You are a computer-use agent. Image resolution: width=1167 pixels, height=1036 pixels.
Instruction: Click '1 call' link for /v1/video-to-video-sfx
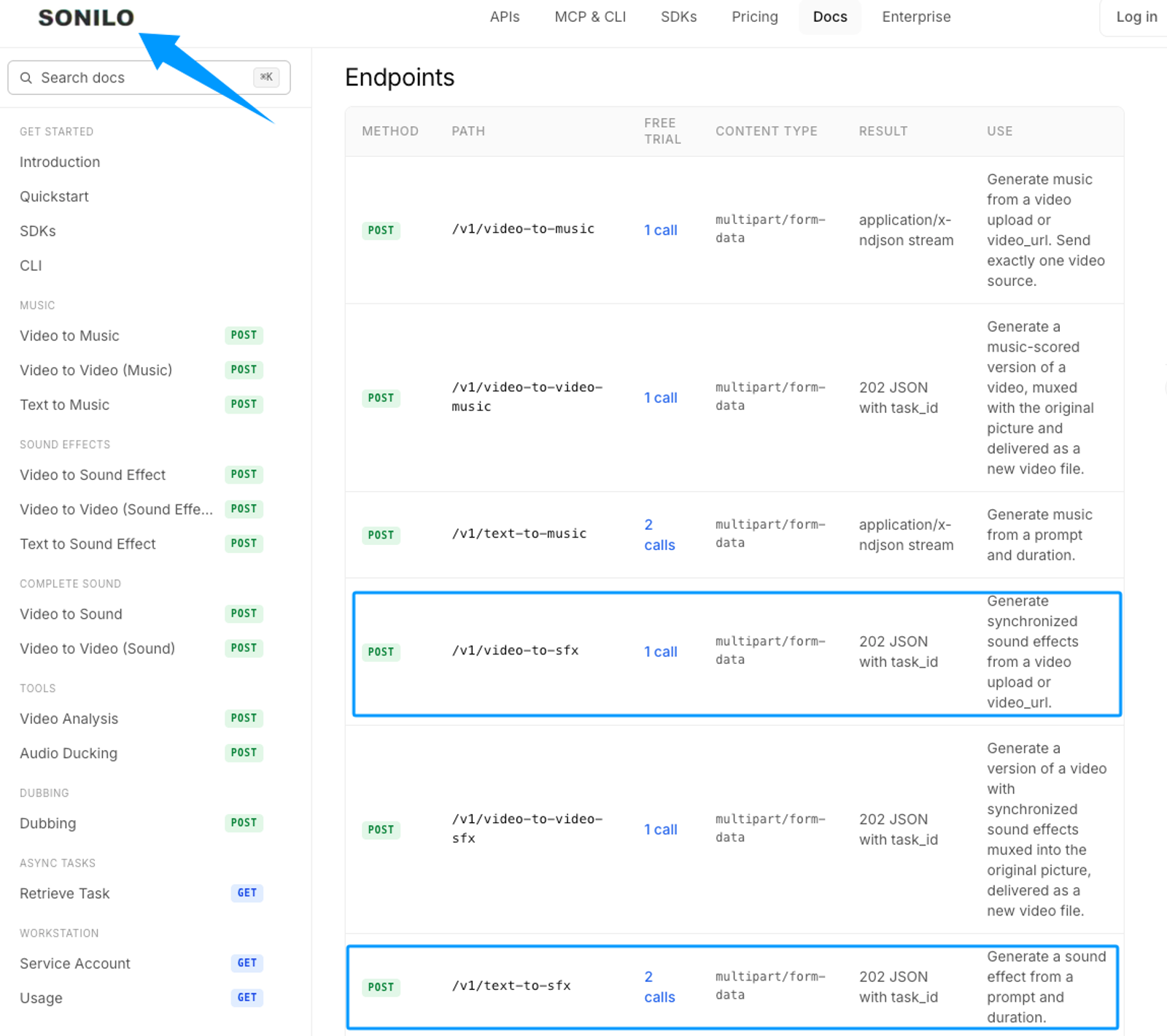point(661,830)
